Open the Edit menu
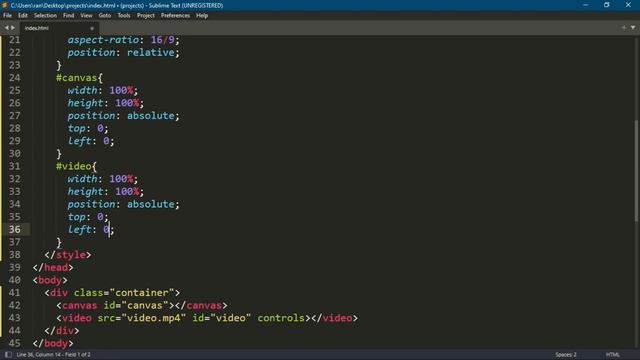Screen dimensions: 640x360 22,16
